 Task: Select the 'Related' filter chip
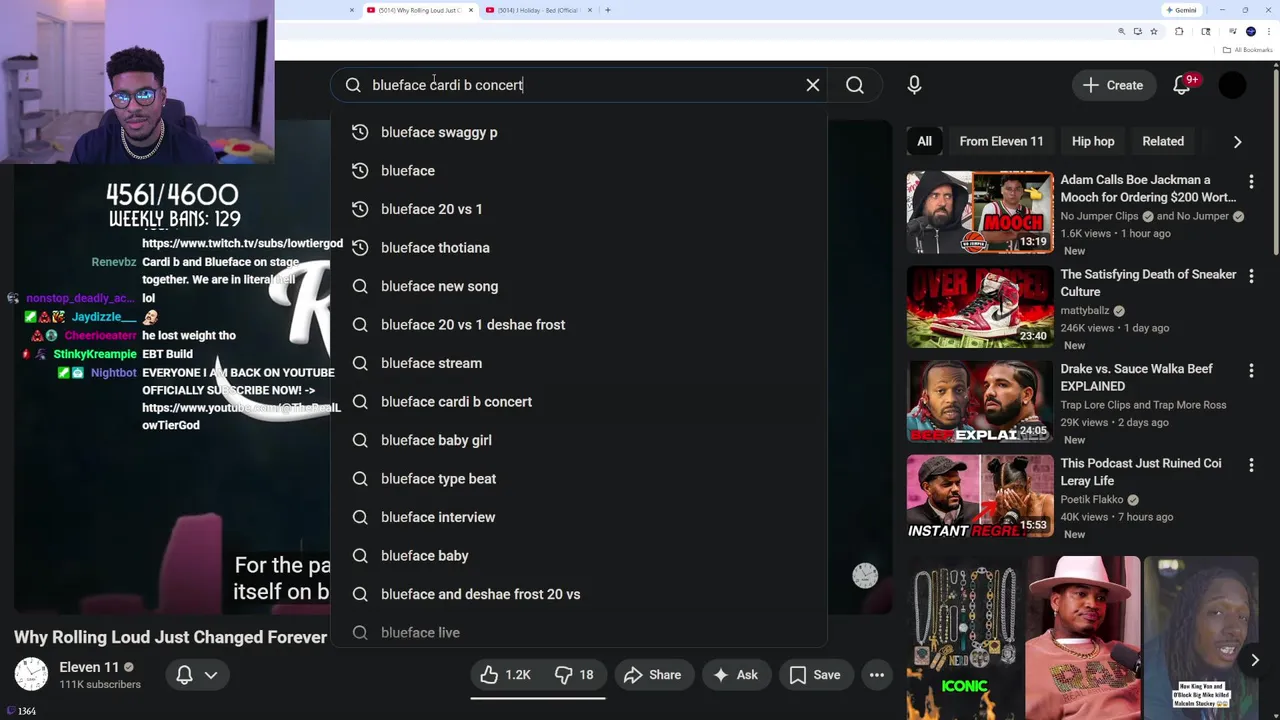click(1163, 141)
